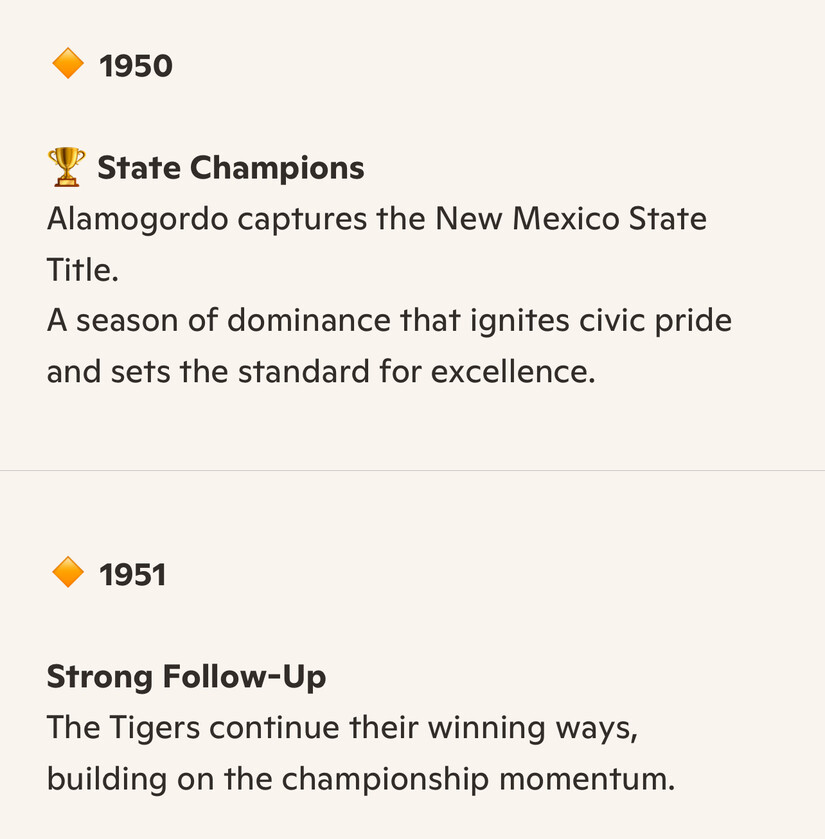
Task: Click the orange diamond beside 1951
Action: coord(68,572)
